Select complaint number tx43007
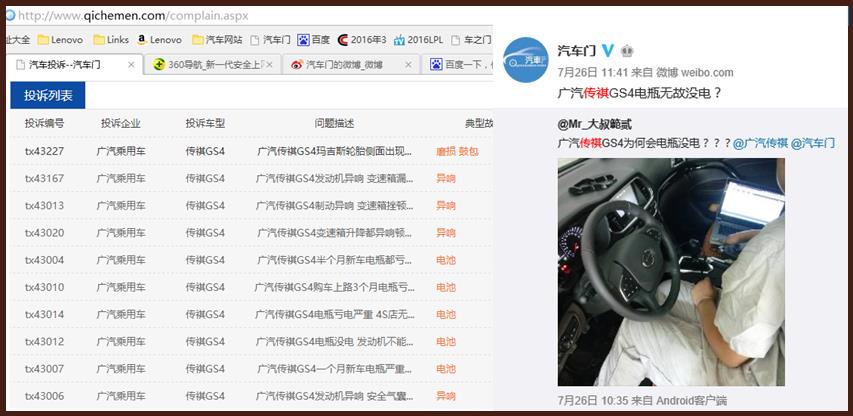 (44, 369)
